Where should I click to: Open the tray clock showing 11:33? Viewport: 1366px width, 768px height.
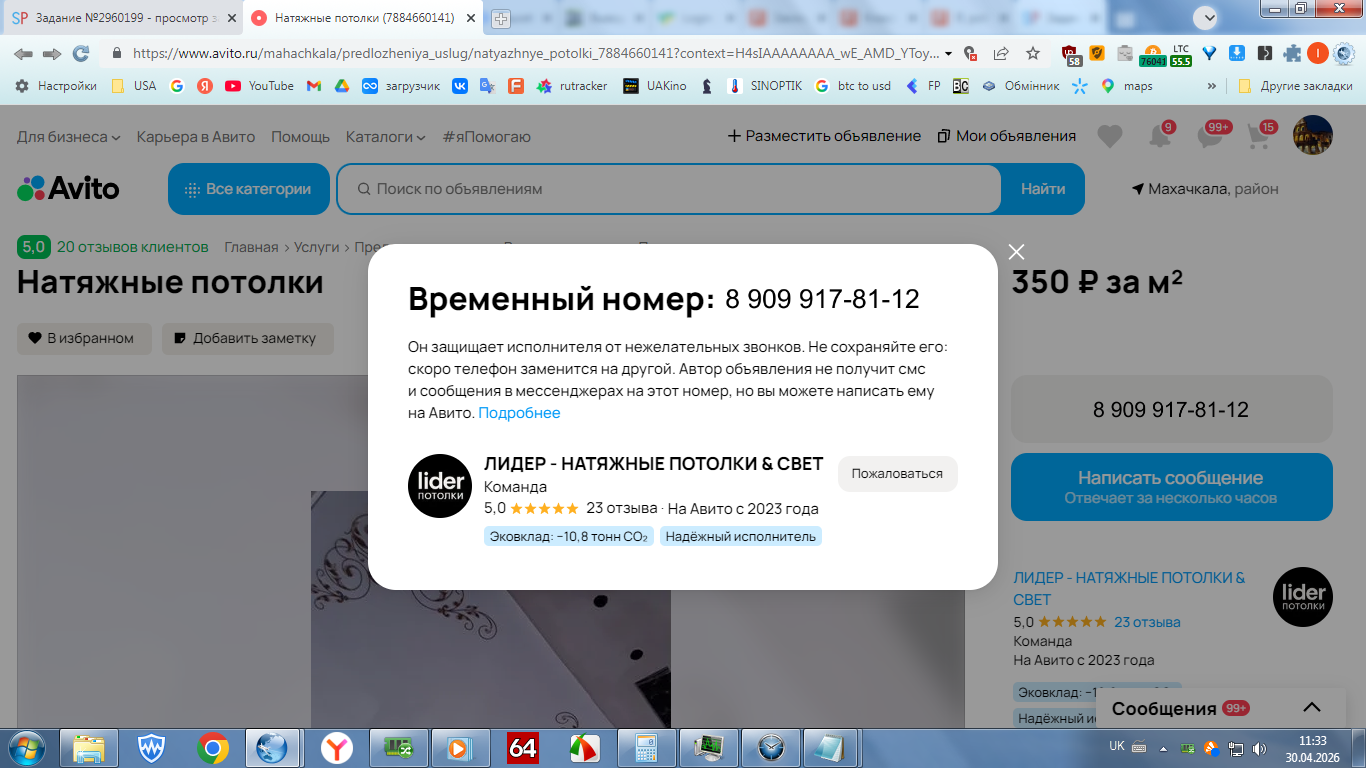[x=1312, y=747]
